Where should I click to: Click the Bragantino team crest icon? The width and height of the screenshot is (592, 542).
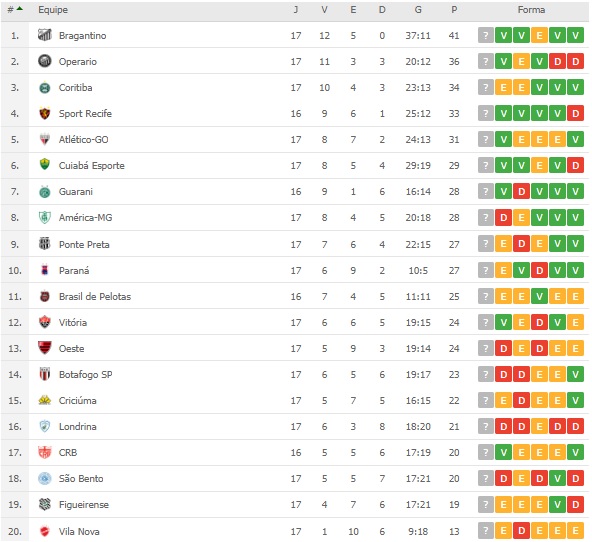point(45,35)
